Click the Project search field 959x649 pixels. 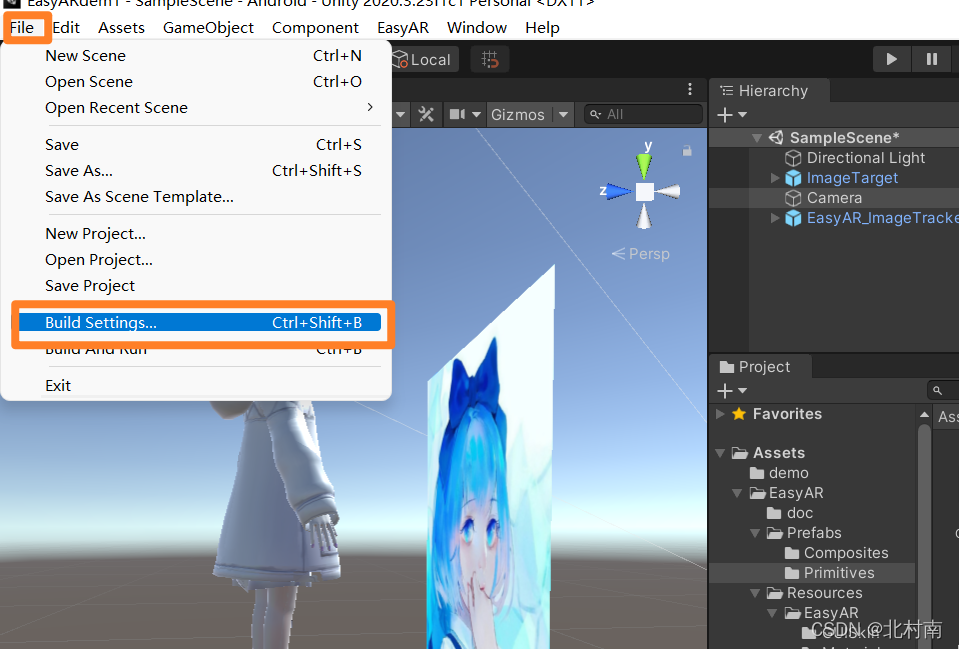click(x=943, y=390)
